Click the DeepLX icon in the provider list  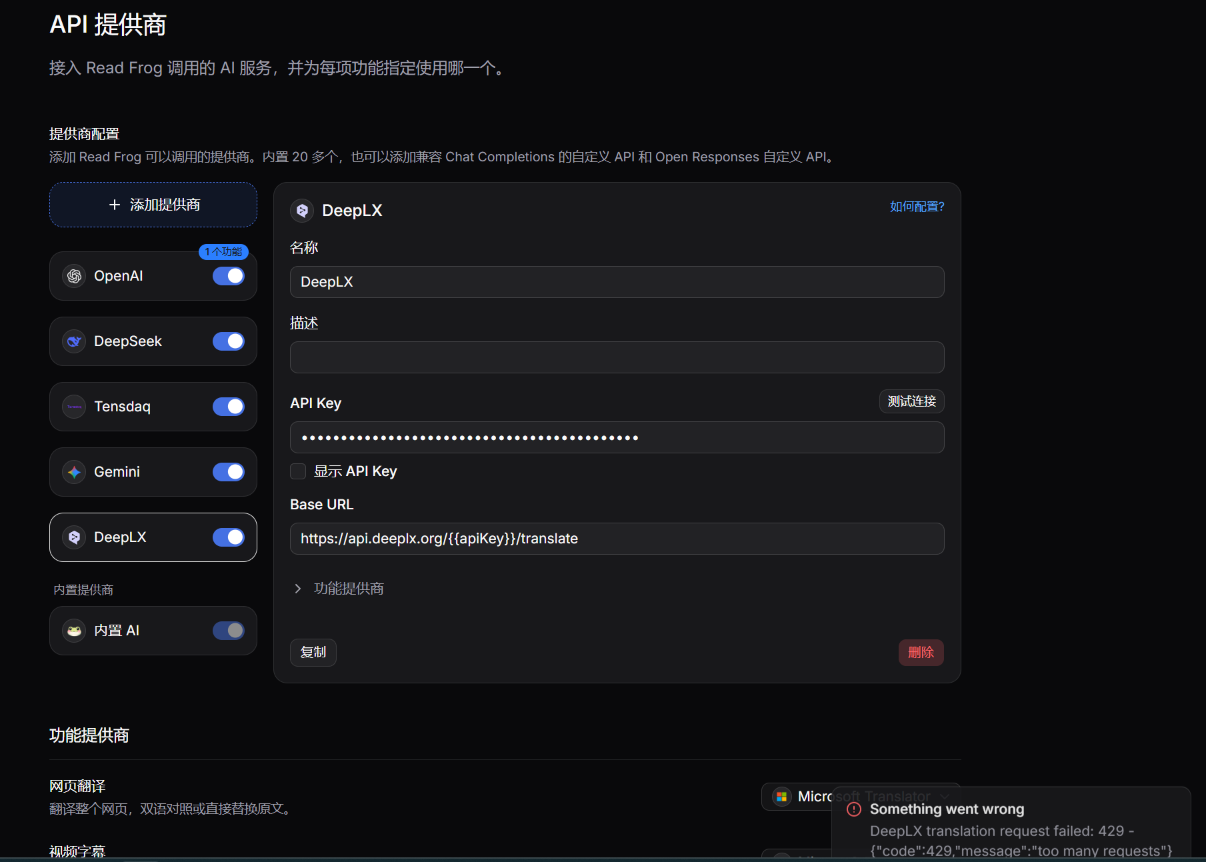[74, 537]
